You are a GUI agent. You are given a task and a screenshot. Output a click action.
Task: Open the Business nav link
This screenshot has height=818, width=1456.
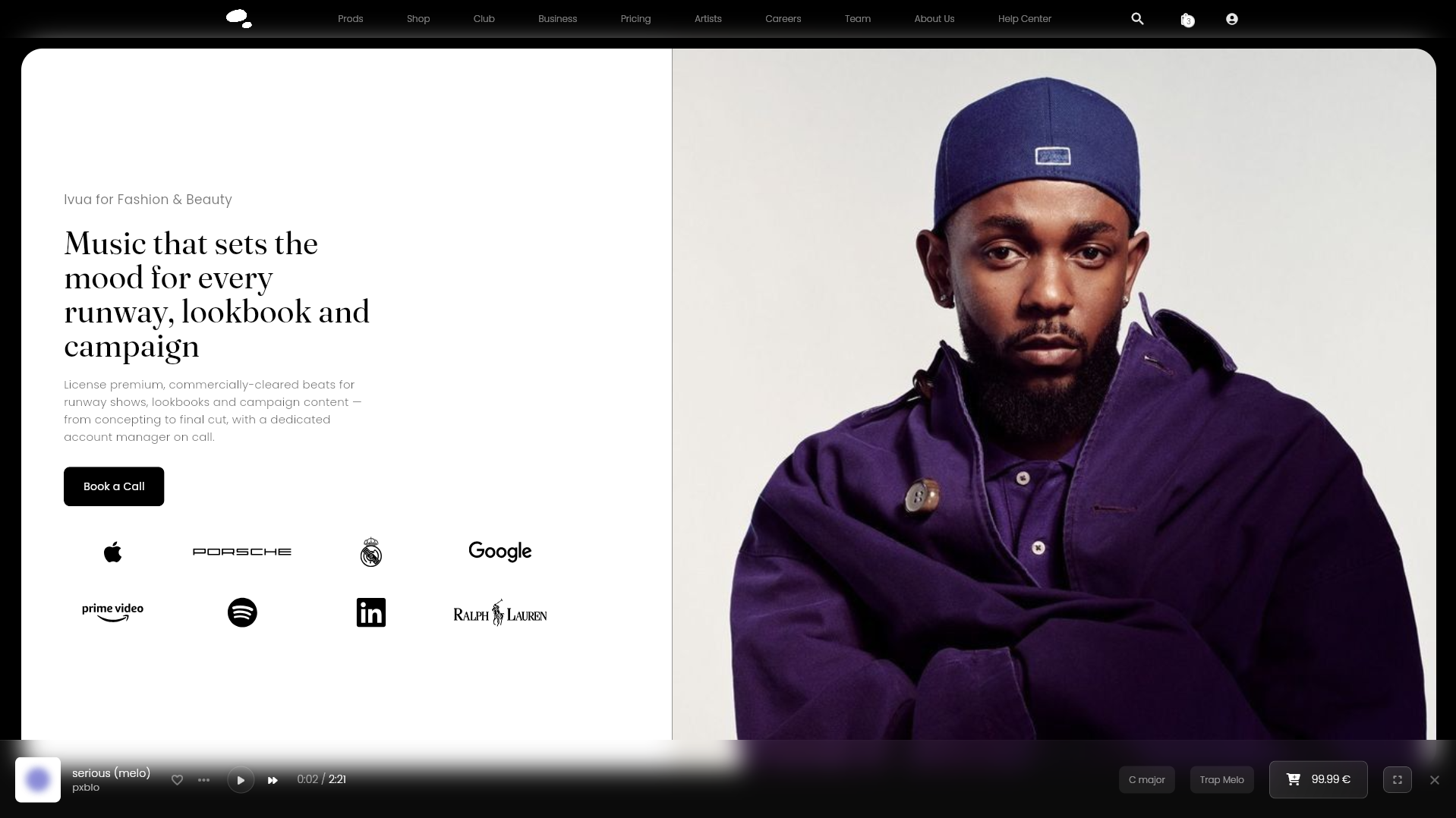(558, 19)
